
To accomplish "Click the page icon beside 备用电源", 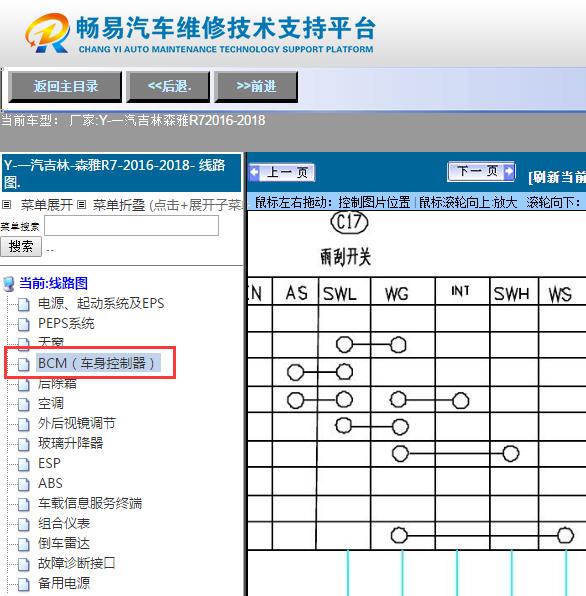I will [24, 584].
